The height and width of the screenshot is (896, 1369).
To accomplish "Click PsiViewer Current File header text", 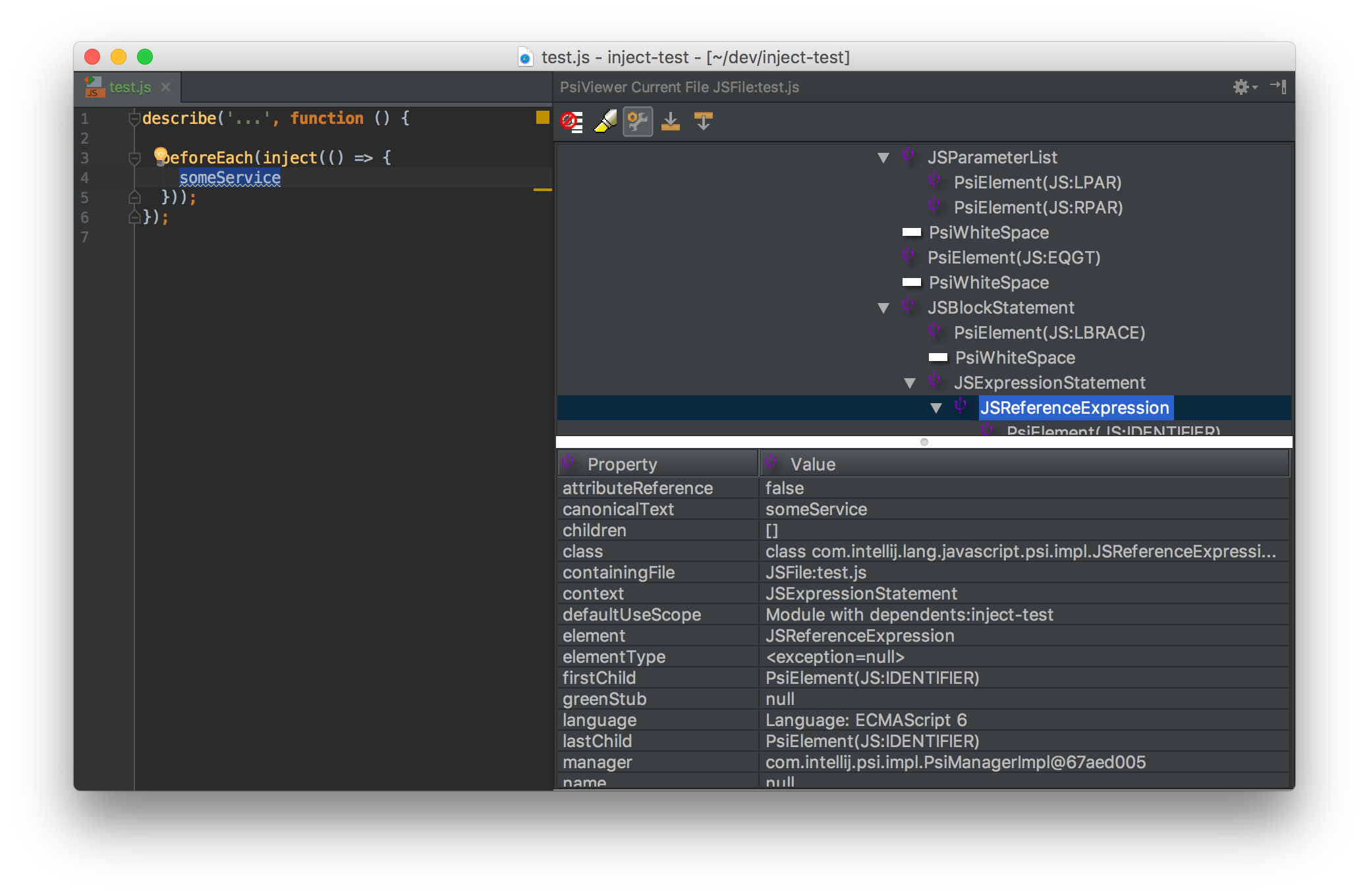I will [679, 86].
